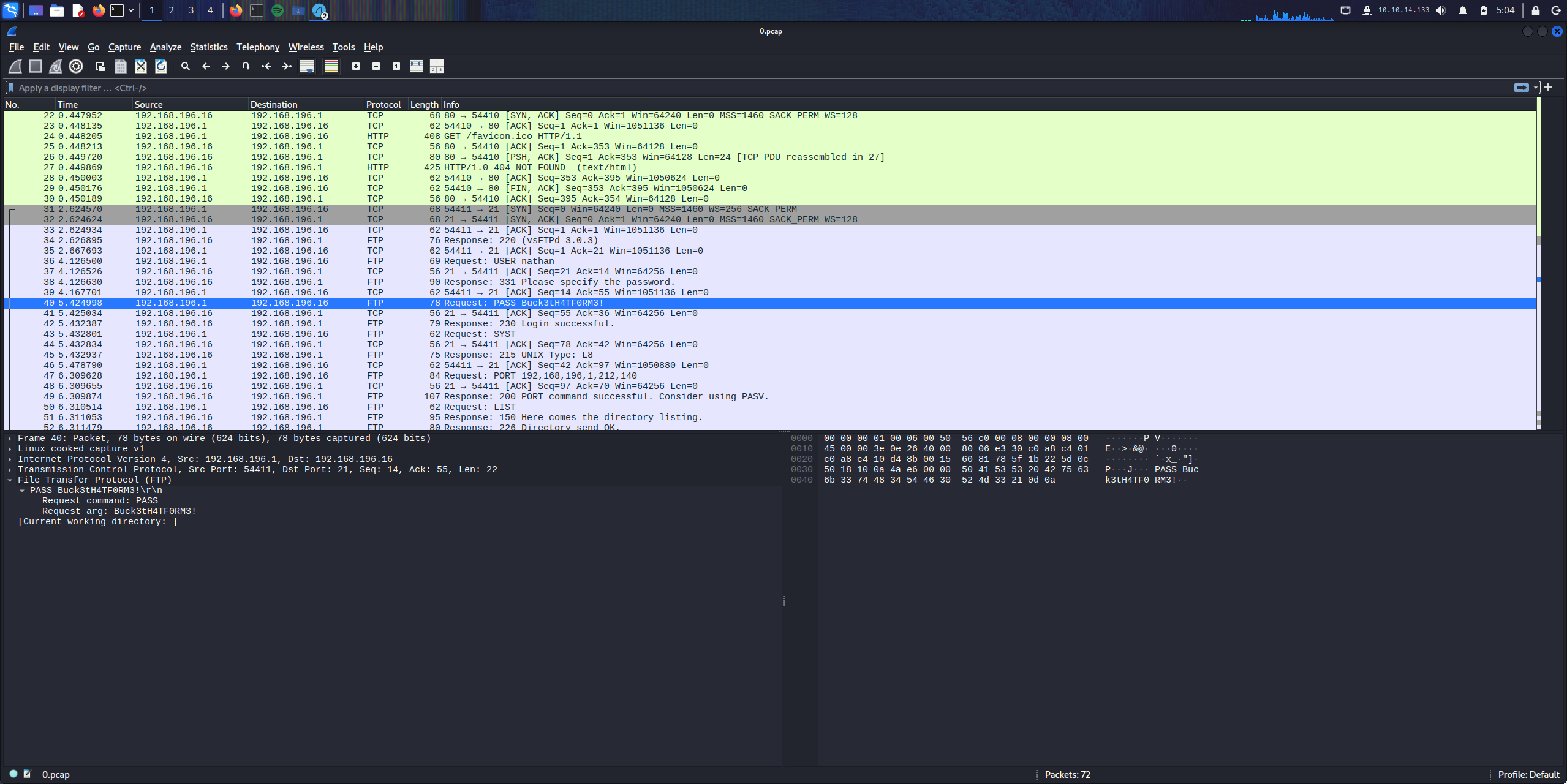Collapse the PASS Buck3tH4TF0RM3! subtree
This screenshot has width=1567, height=784.
pyautogui.click(x=22, y=491)
